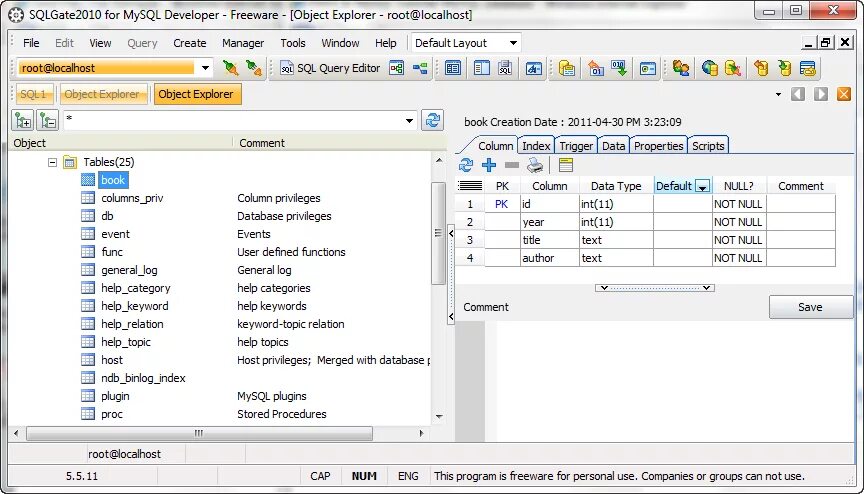
Task: Add a new column with the plus icon
Action: (x=489, y=165)
